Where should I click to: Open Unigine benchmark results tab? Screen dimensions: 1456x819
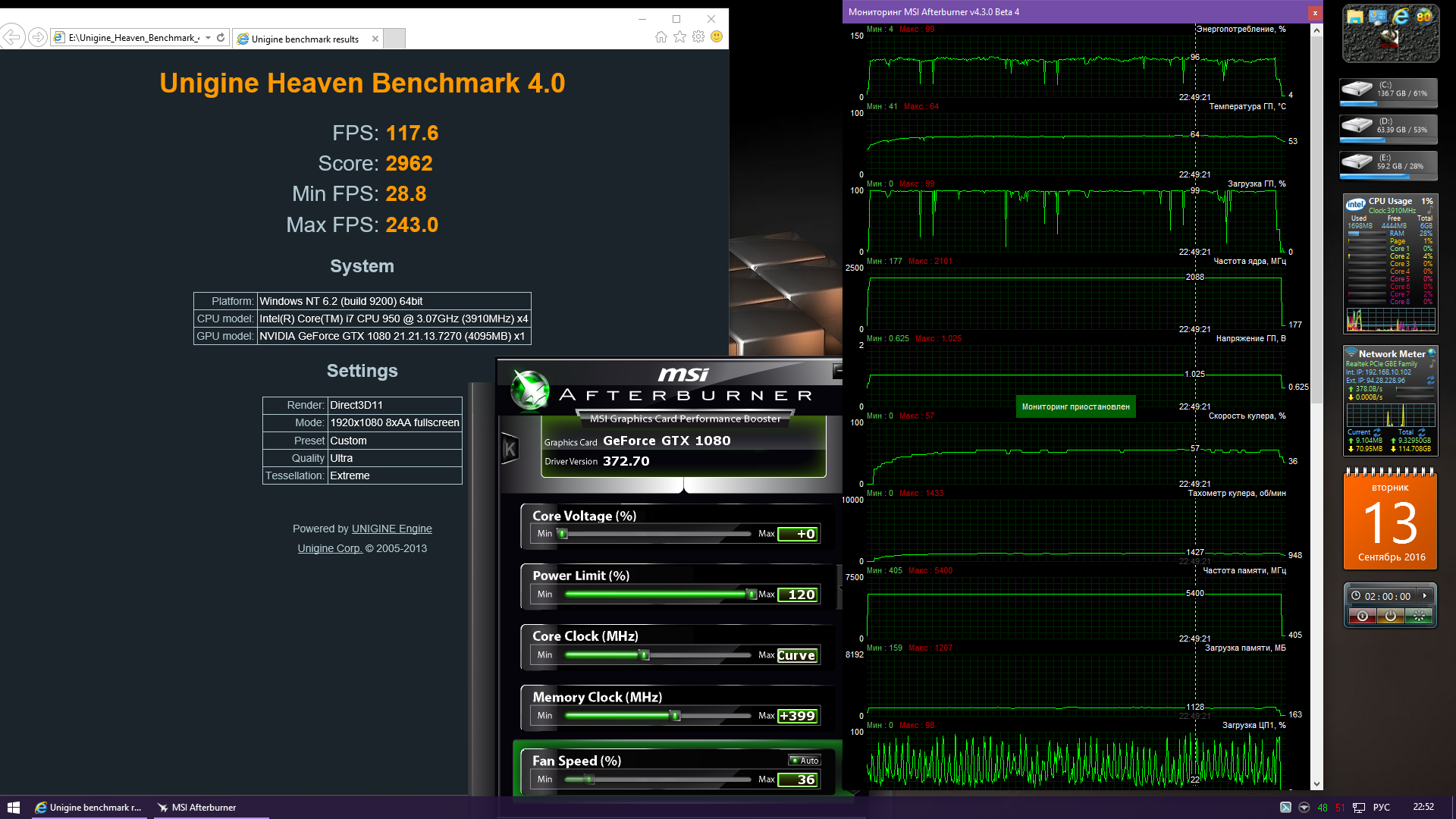pyautogui.click(x=305, y=39)
